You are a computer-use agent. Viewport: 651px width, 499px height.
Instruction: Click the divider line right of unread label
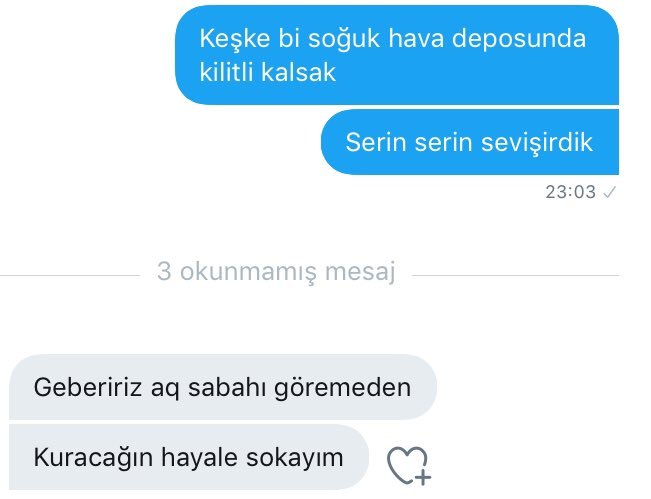click(516, 275)
